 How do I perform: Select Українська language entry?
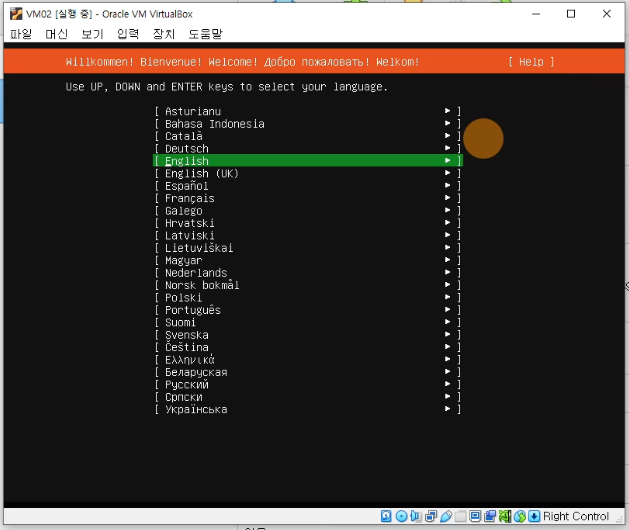tap(308, 409)
